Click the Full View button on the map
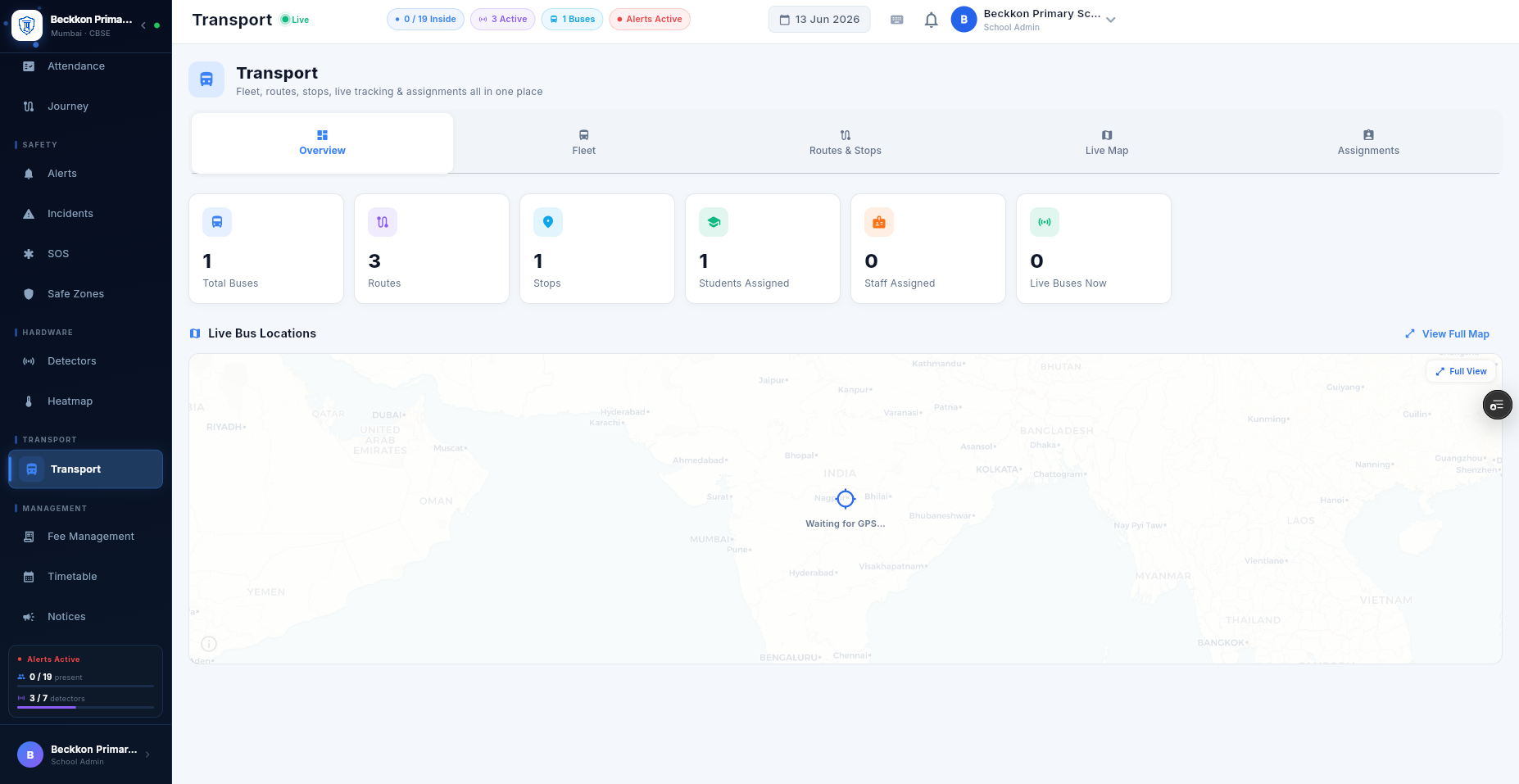Viewport: 1519px width, 784px height. [1461, 372]
